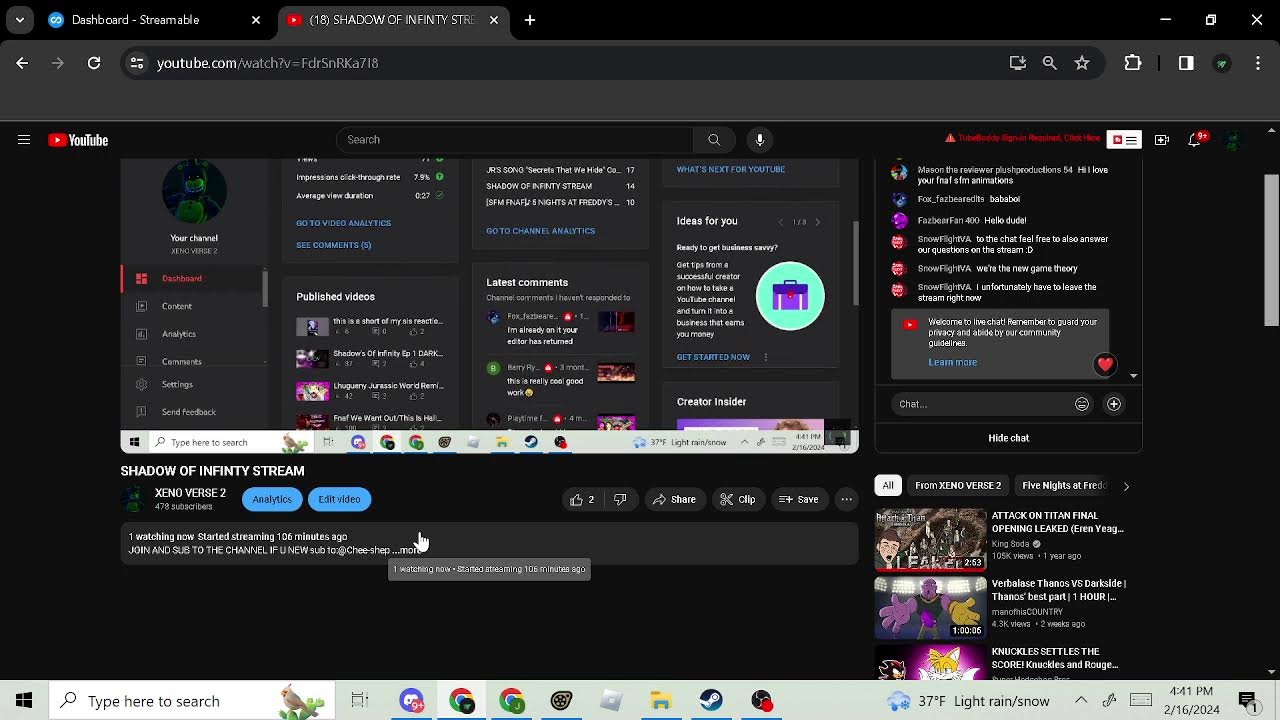Open page zoom magnifier icon
The image size is (1280, 720).
coord(1050,63)
